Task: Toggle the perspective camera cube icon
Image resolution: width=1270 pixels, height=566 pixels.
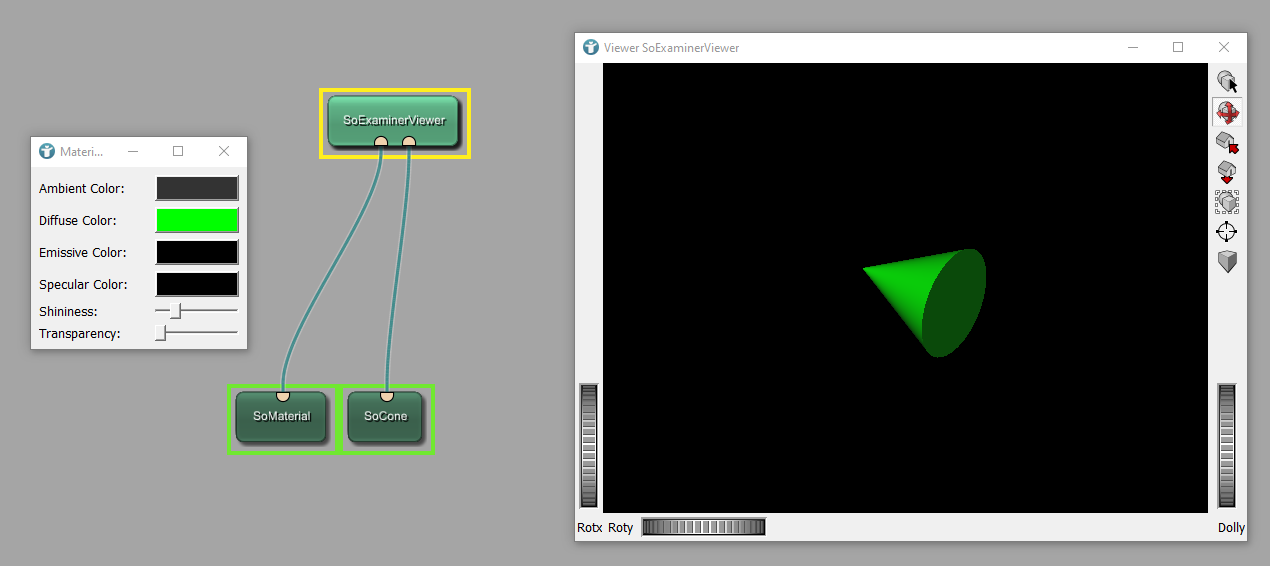Action: point(1226,262)
